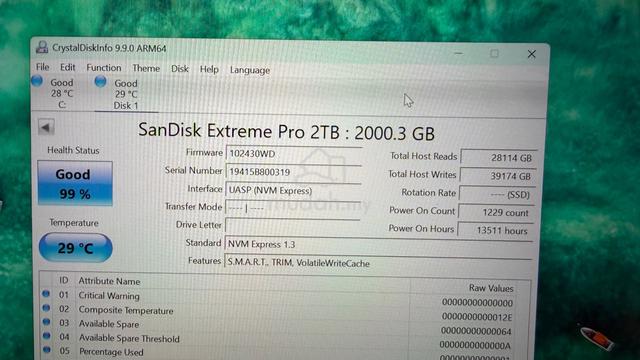Click the Transfer Mode field

292,208
